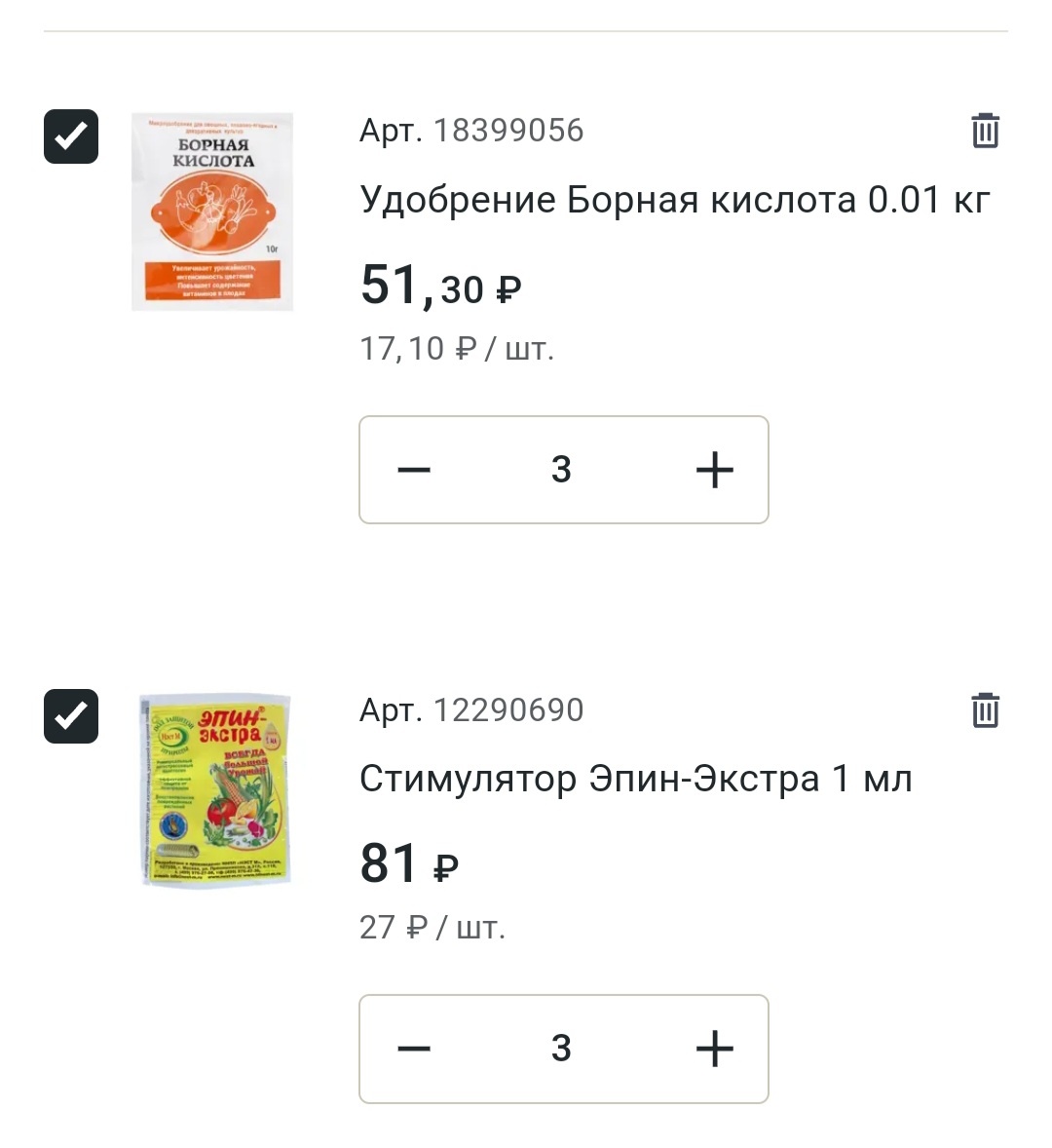Image resolution: width=1052 pixels, height=1148 pixels.
Task: Uncheck the Борная кислота item checkbox
Action: [x=71, y=136]
